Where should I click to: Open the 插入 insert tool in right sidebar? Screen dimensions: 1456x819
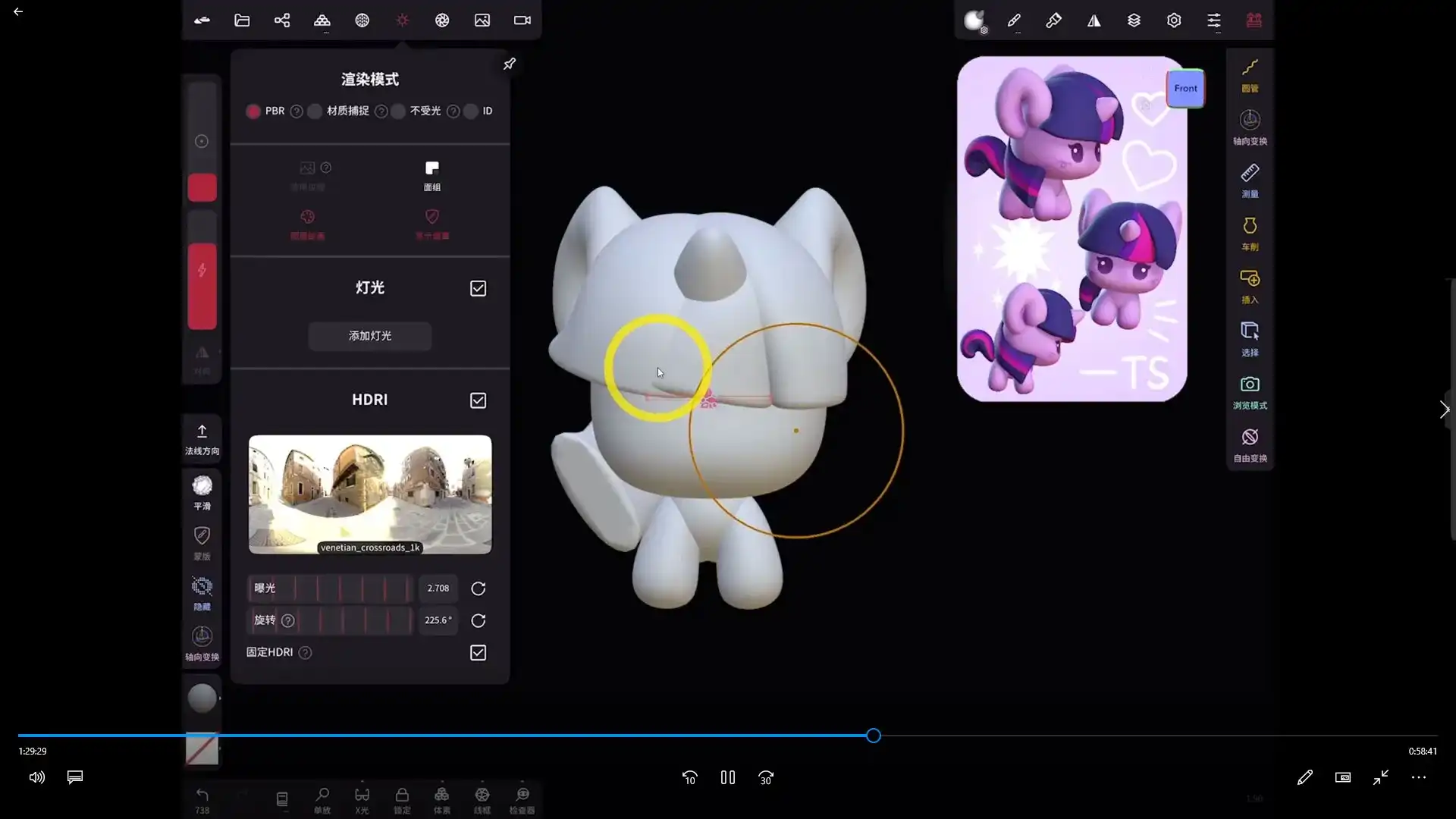click(1250, 286)
